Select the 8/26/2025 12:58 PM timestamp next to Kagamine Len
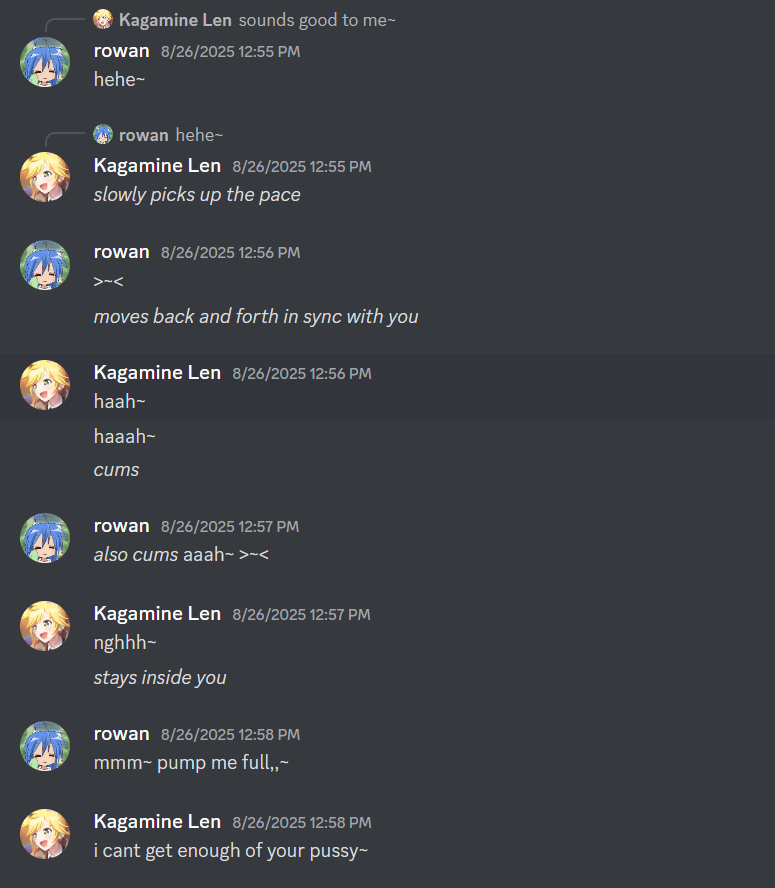The height and width of the screenshot is (888, 775). click(x=301, y=822)
